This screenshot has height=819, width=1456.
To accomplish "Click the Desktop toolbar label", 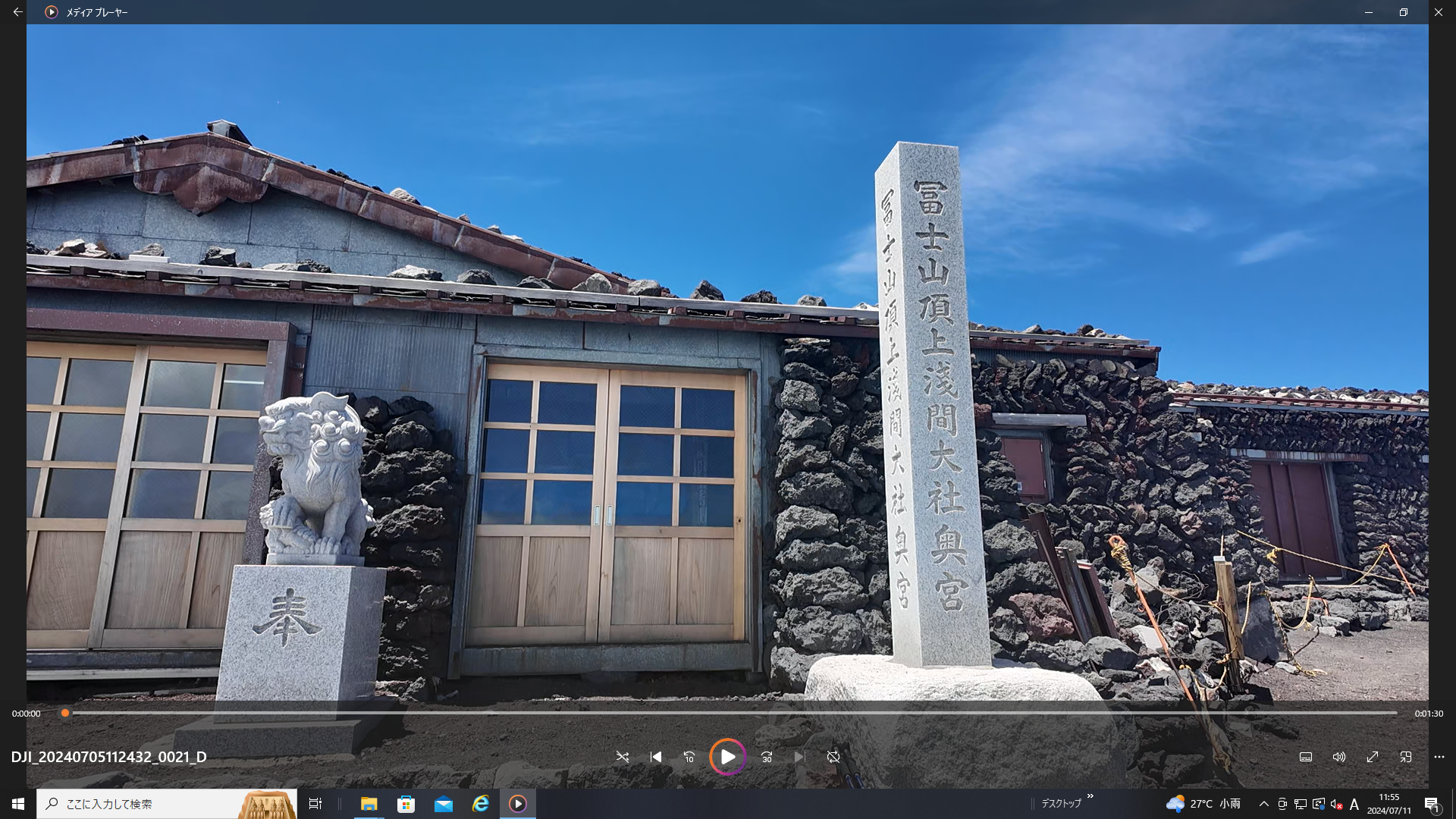I will pos(1061,804).
